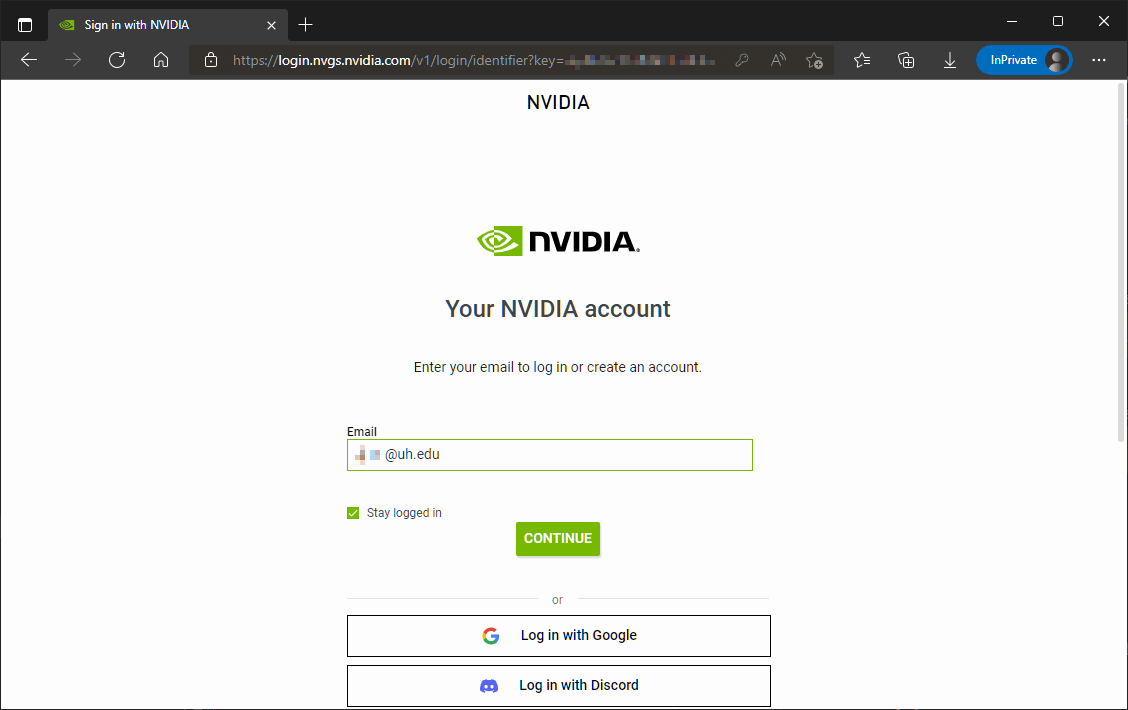Add this page to favorites
This screenshot has width=1128, height=710.
815,60
